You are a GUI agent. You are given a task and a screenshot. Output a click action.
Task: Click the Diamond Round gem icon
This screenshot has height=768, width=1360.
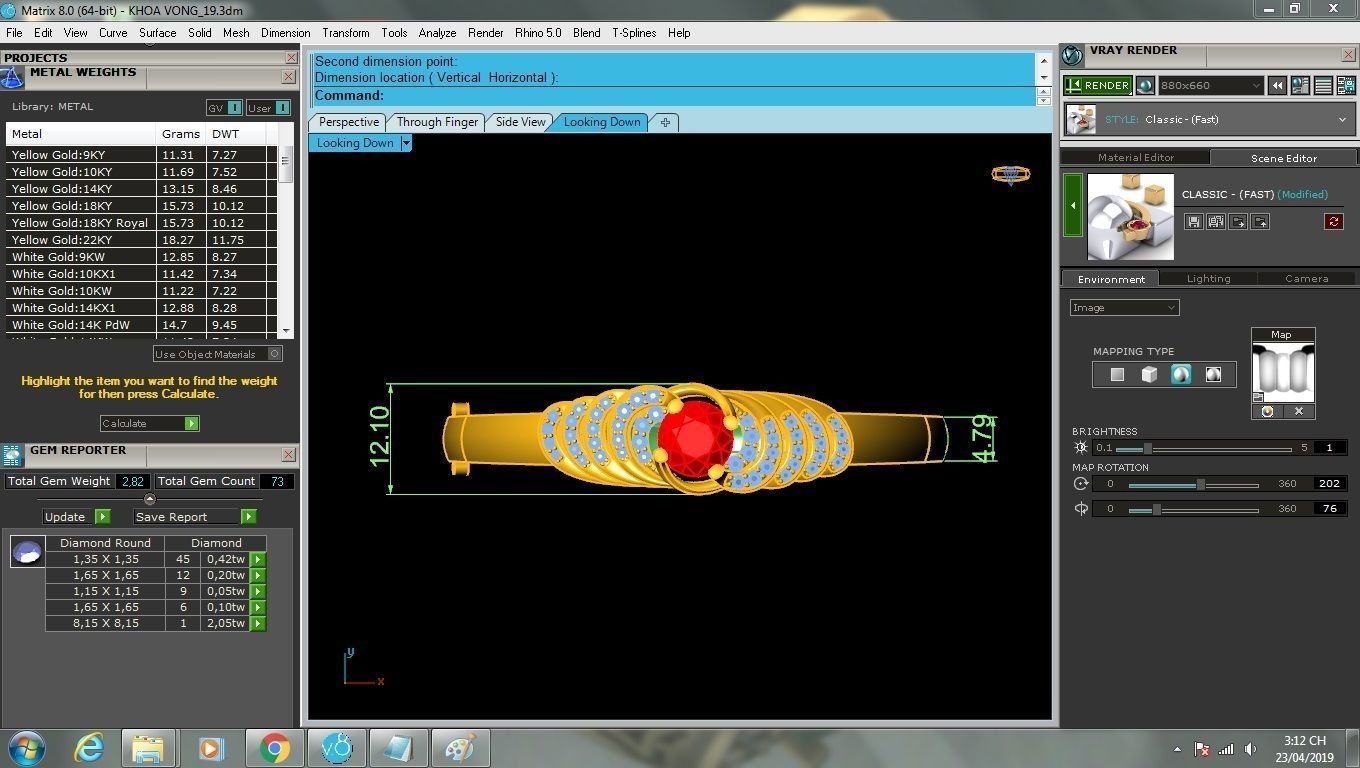pos(27,552)
